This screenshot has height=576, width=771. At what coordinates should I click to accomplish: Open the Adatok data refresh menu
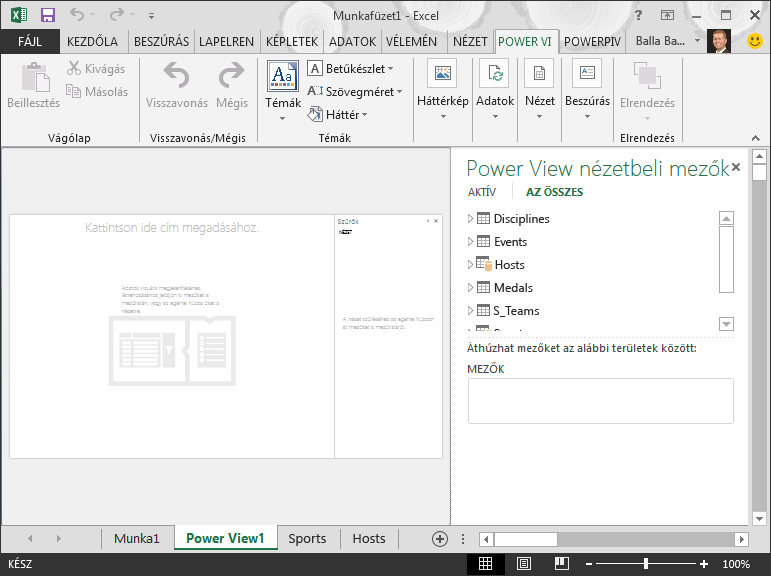point(495,90)
